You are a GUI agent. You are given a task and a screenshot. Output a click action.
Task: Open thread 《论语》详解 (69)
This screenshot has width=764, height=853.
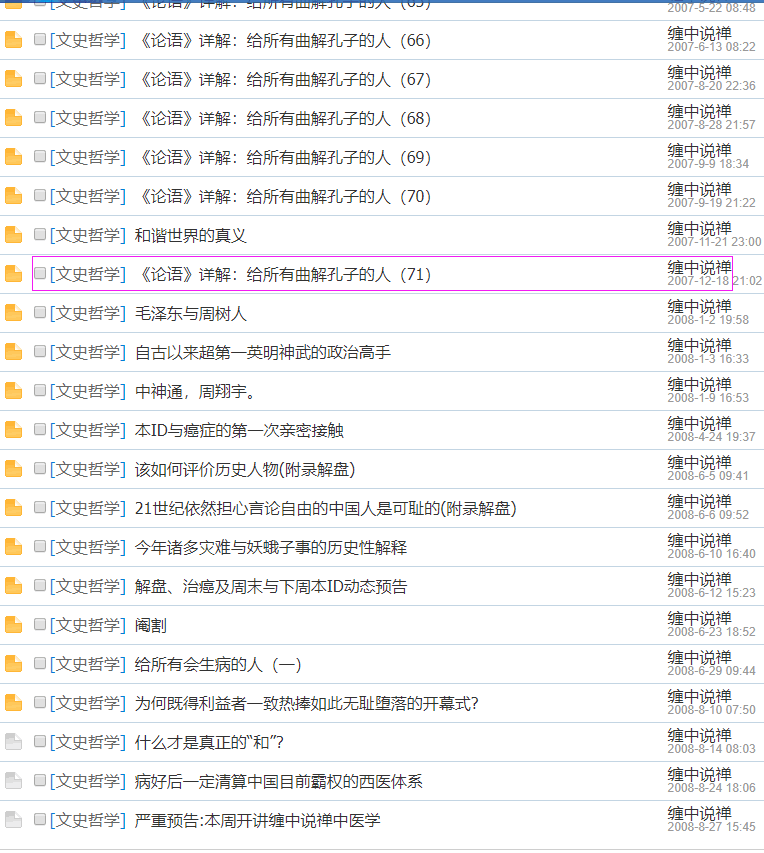283,158
